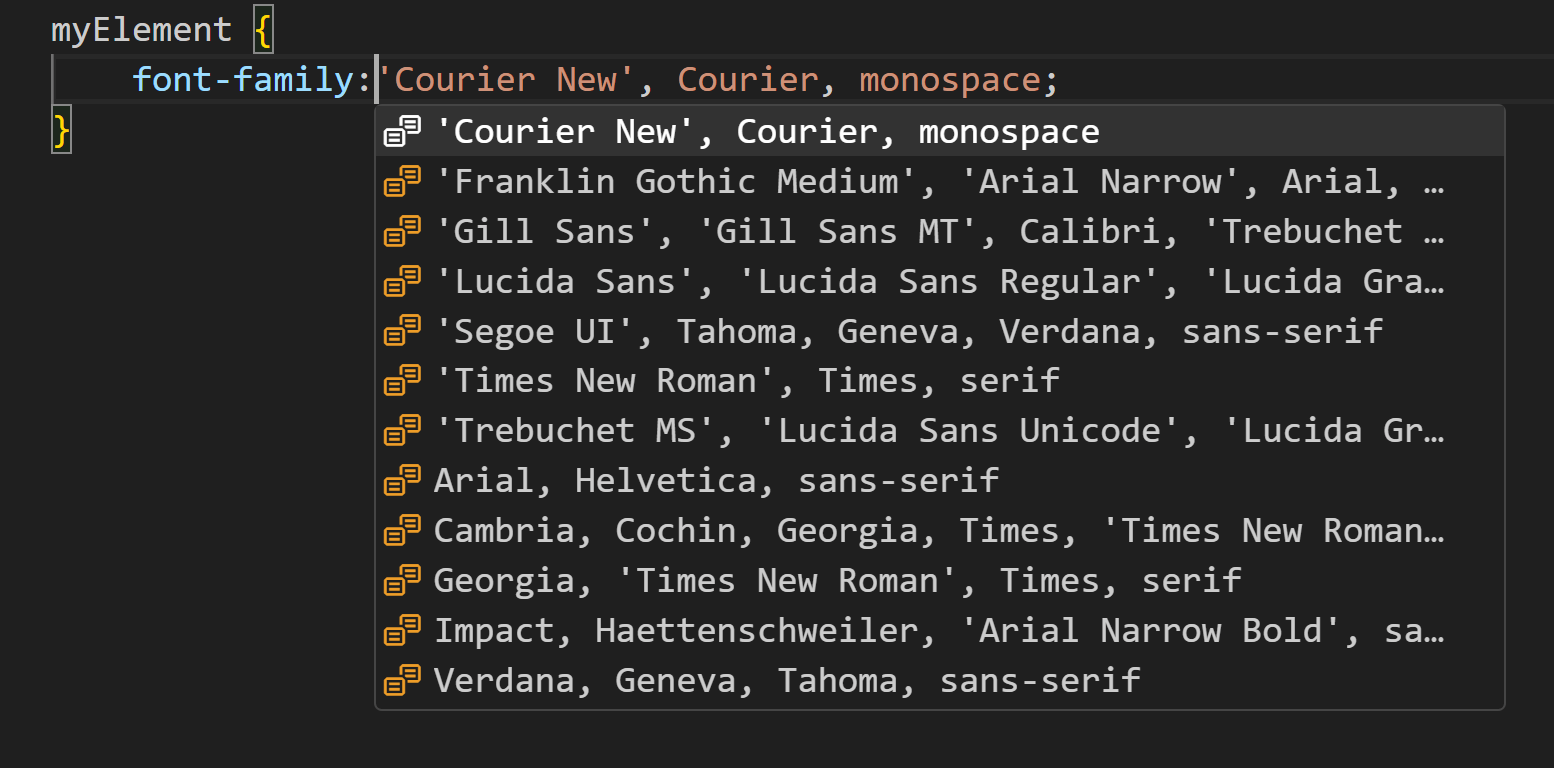The width and height of the screenshot is (1554, 768).
Task: Select 'Trebuchet MS', 'Lucida Sans Unicode' completion
Action: [x=939, y=431]
